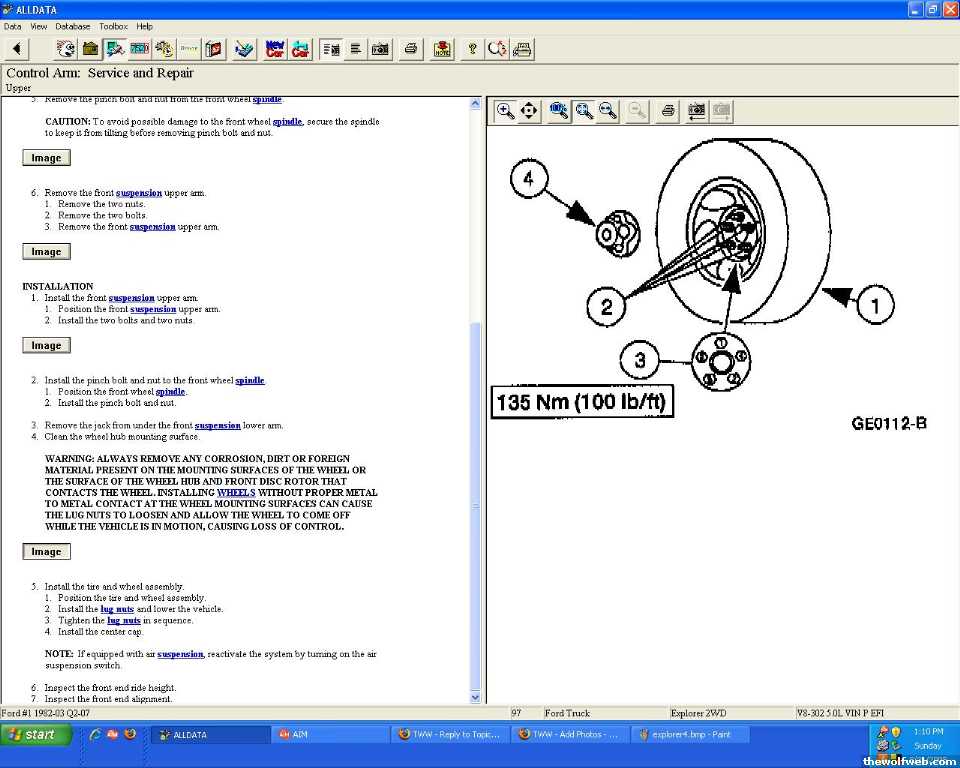Print the diagram using image viewer printer icon
The height and width of the screenshot is (768, 960).
click(x=668, y=111)
